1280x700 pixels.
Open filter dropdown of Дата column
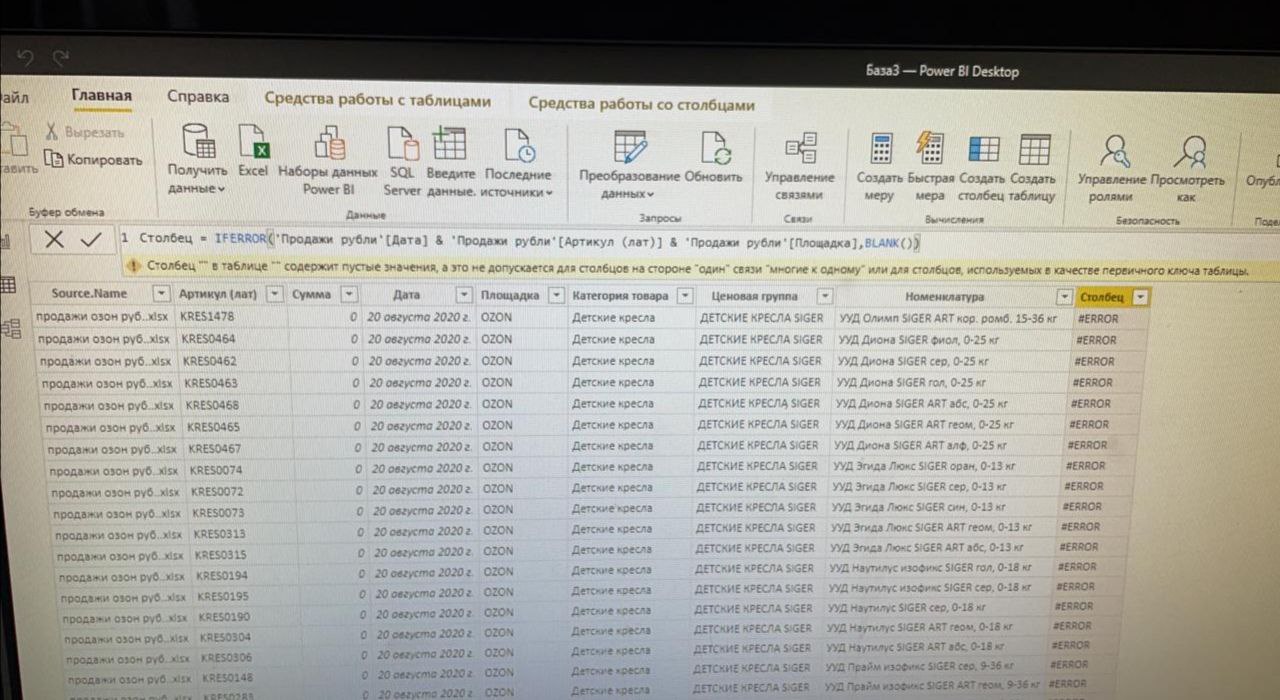tap(464, 295)
